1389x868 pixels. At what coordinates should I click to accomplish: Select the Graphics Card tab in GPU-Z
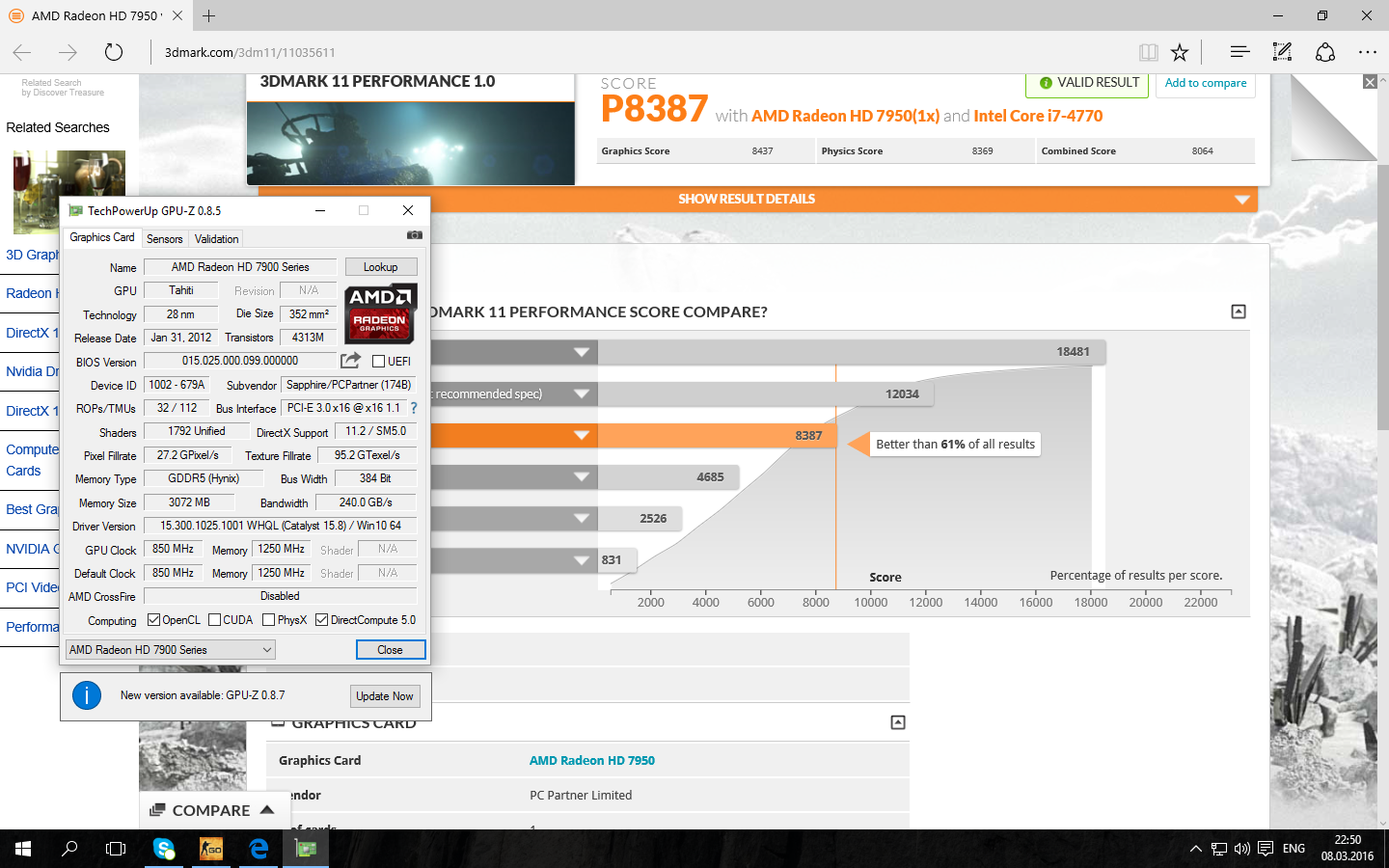coord(102,237)
